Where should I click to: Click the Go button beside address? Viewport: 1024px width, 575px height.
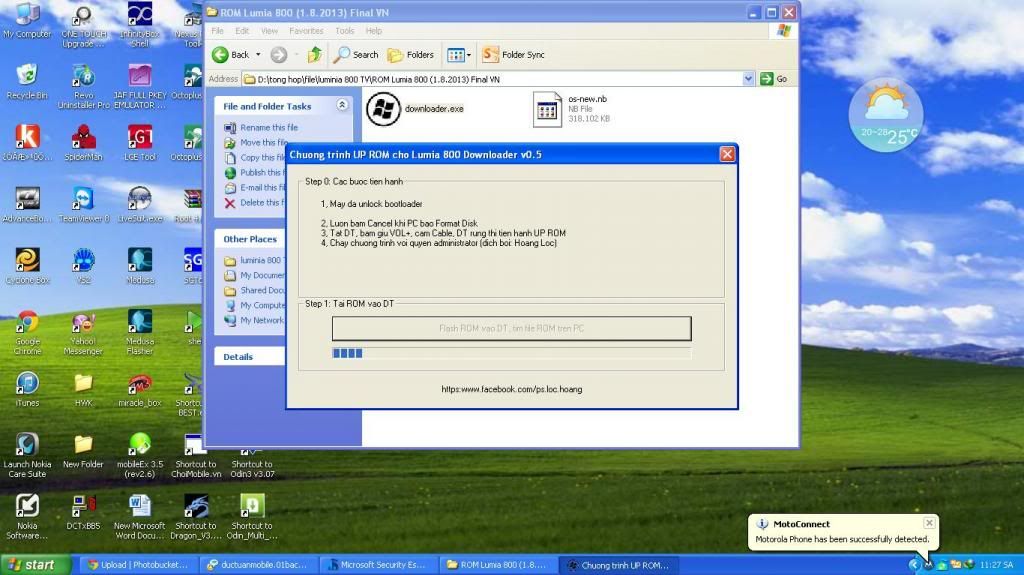(774, 79)
